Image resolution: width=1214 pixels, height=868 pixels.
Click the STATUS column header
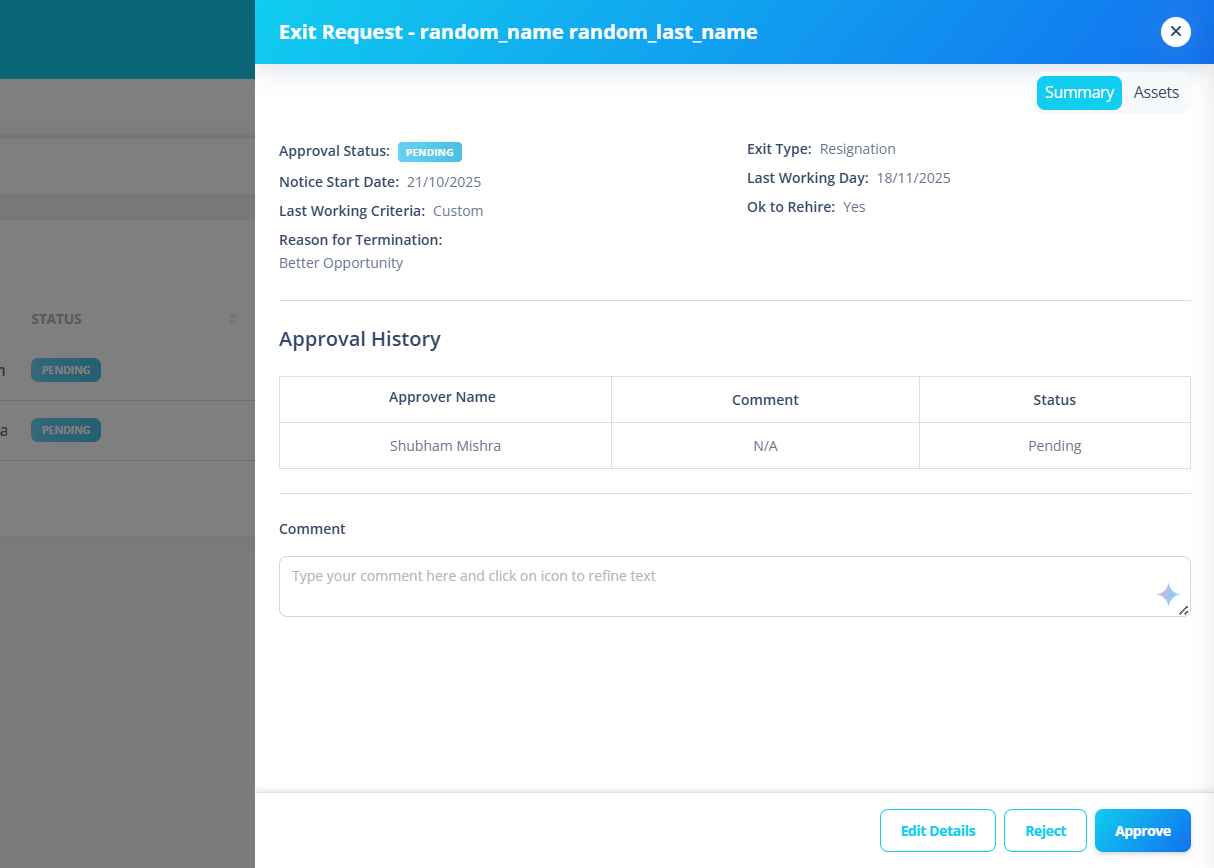click(x=57, y=319)
